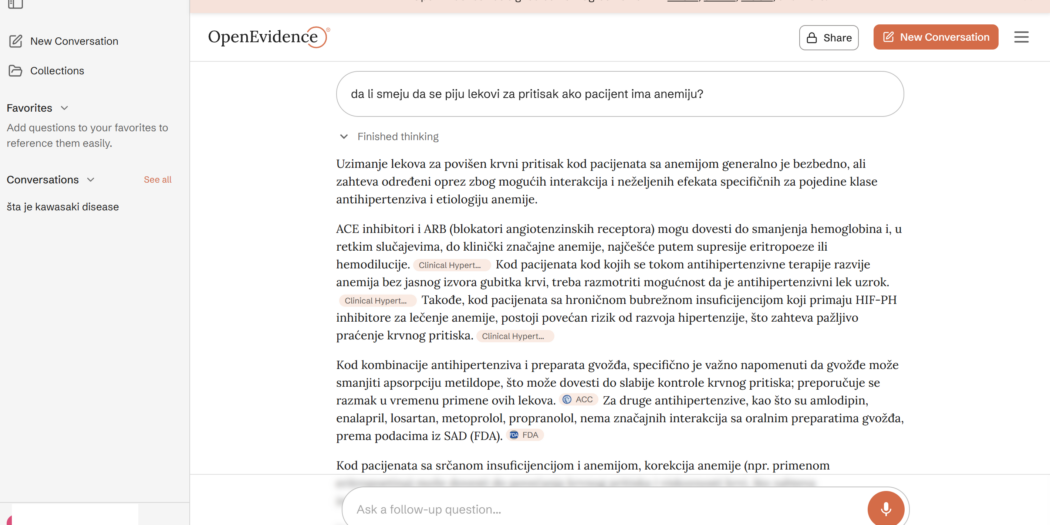Screen dimensions: 1050x525
Task: Open Clinical Hypert citation after 'hemodilucije'
Action: [x=452, y=265]
